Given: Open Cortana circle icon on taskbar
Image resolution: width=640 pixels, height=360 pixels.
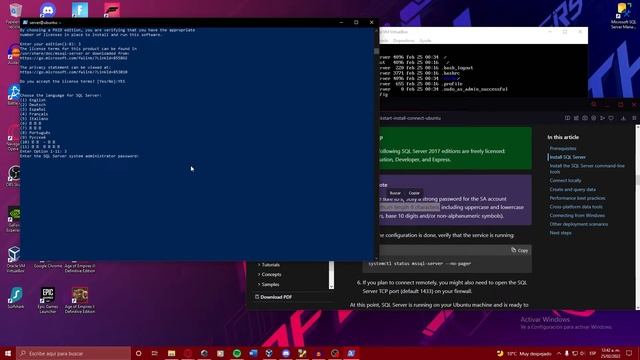Looking at the screenshot, I should tap(138, 353).
